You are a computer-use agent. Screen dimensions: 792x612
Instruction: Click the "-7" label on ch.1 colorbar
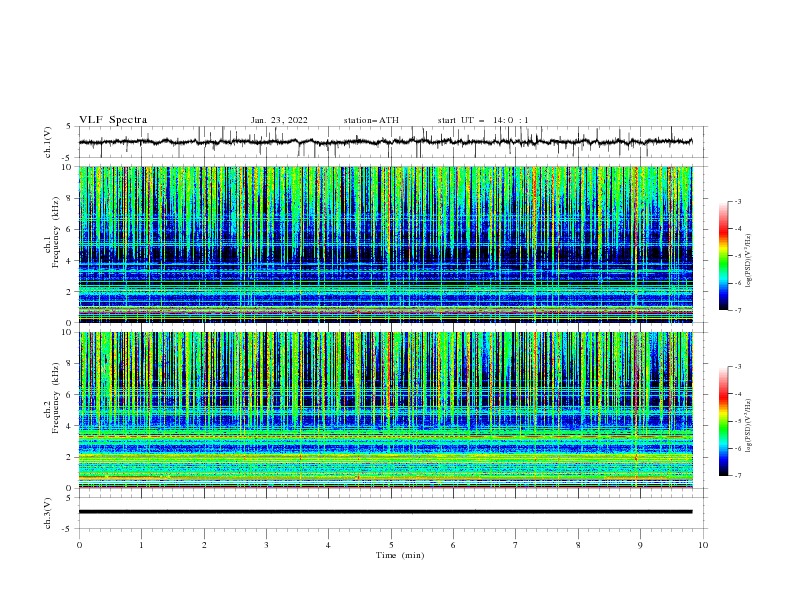[x=737, y=311]
